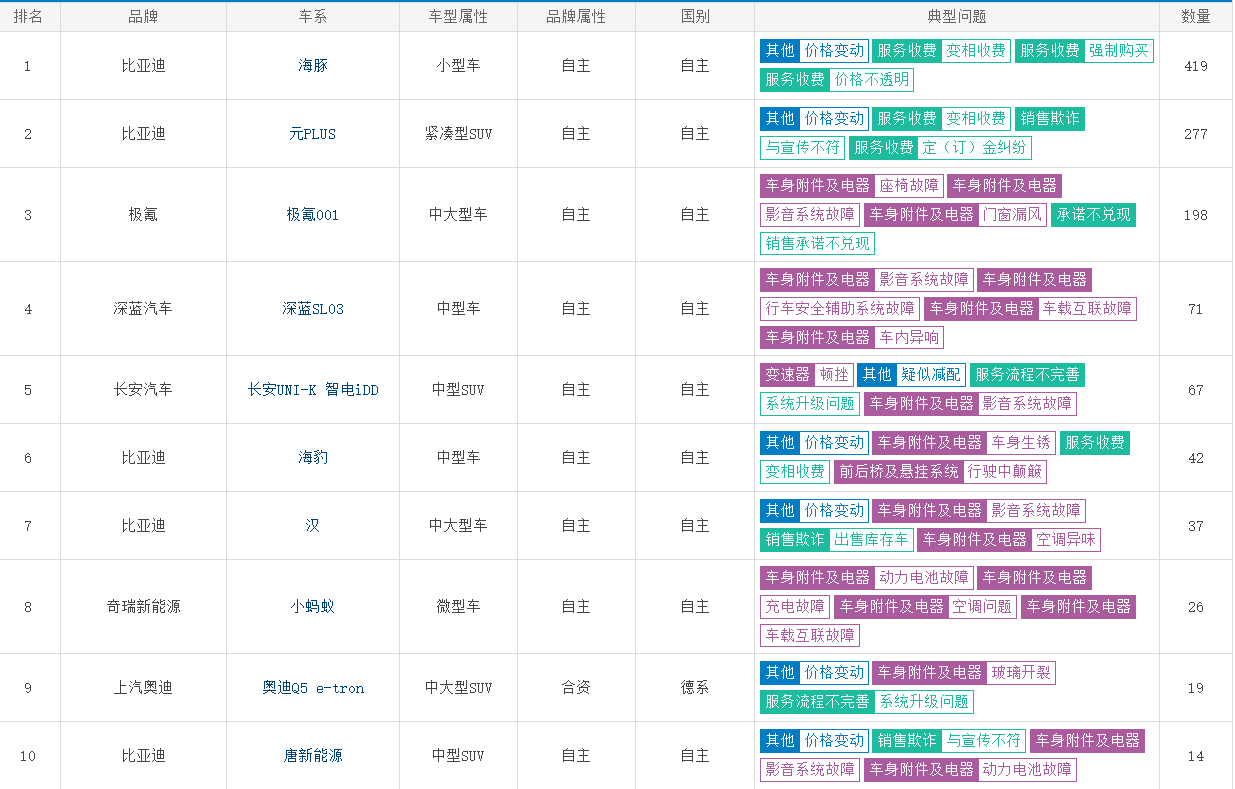Click the 数量 column header
The image size is (1235, 789).
tap(1196, 16)
